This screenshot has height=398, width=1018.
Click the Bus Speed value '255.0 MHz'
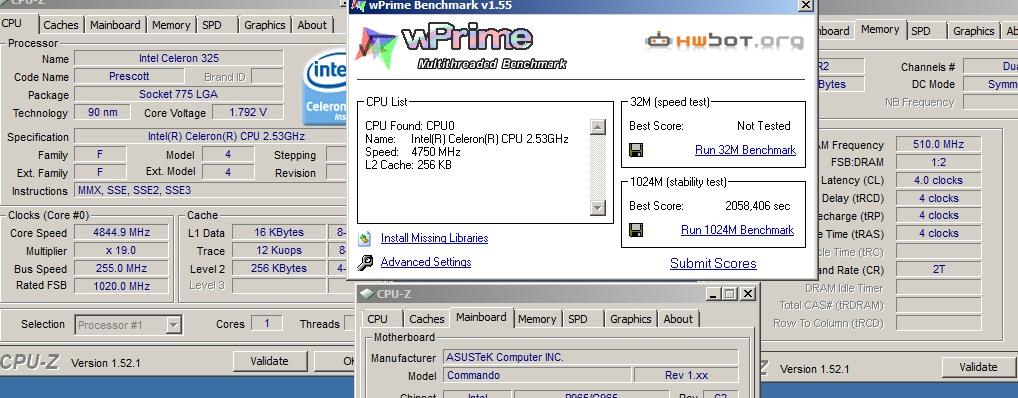tap(121, 268)
